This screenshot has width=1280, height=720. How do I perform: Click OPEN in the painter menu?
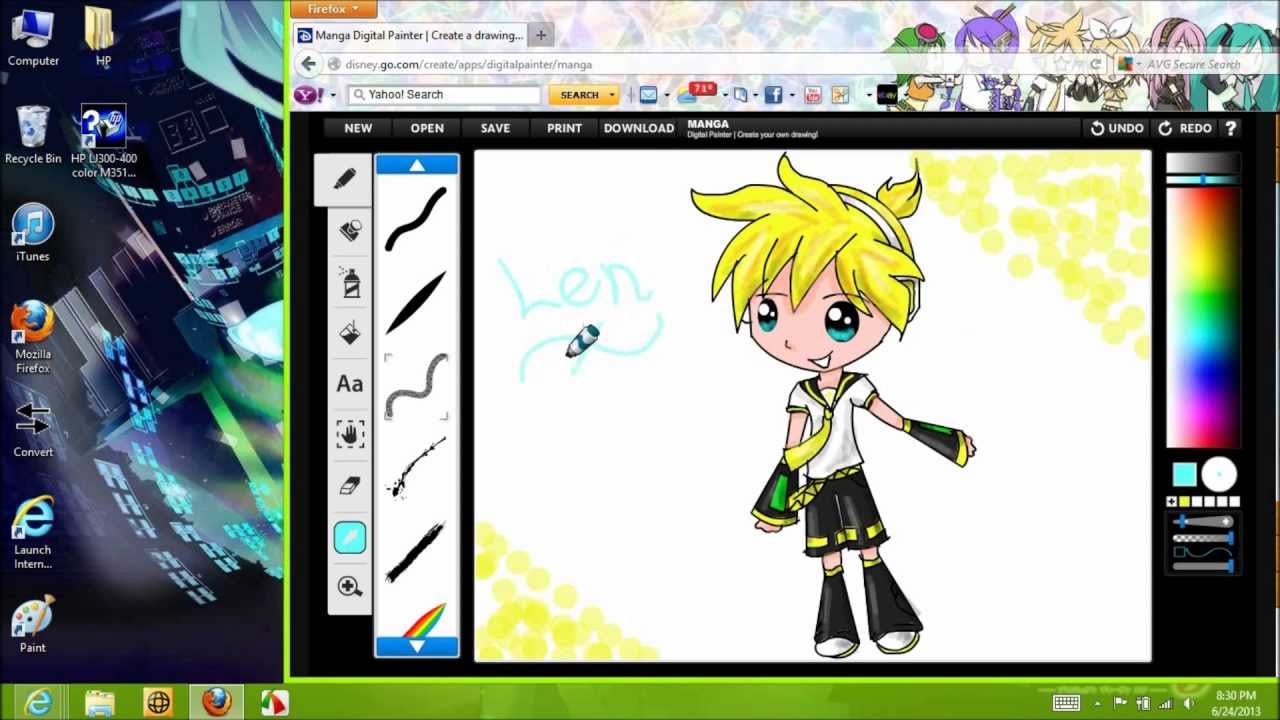tap(427, 128)
